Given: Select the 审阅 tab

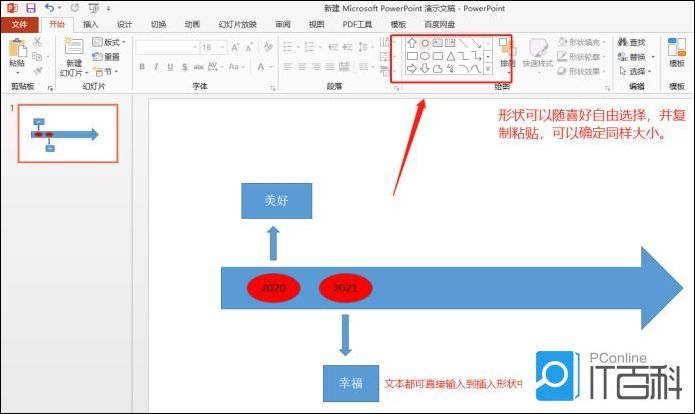Looking at the screenshot, I should [283, 24].
